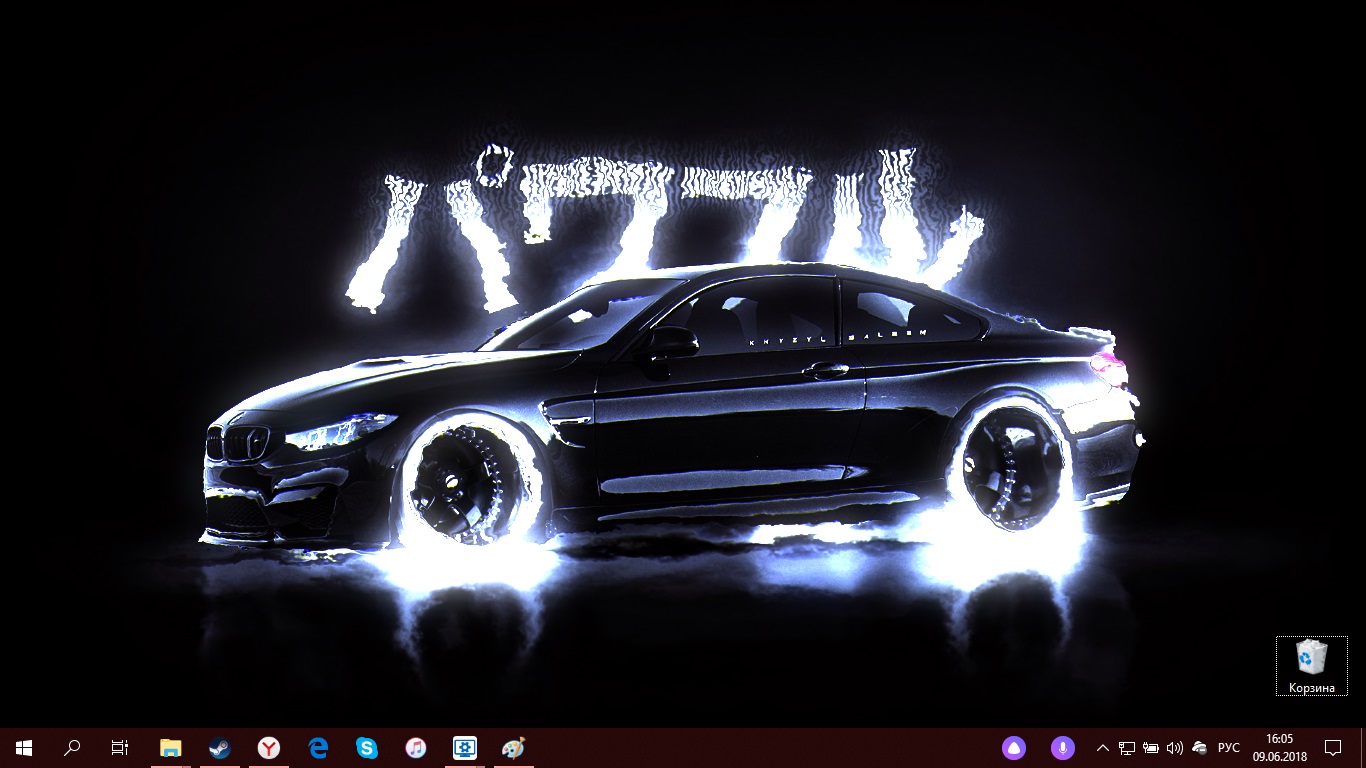Open the clock showing 16:05

[1279, 747]
